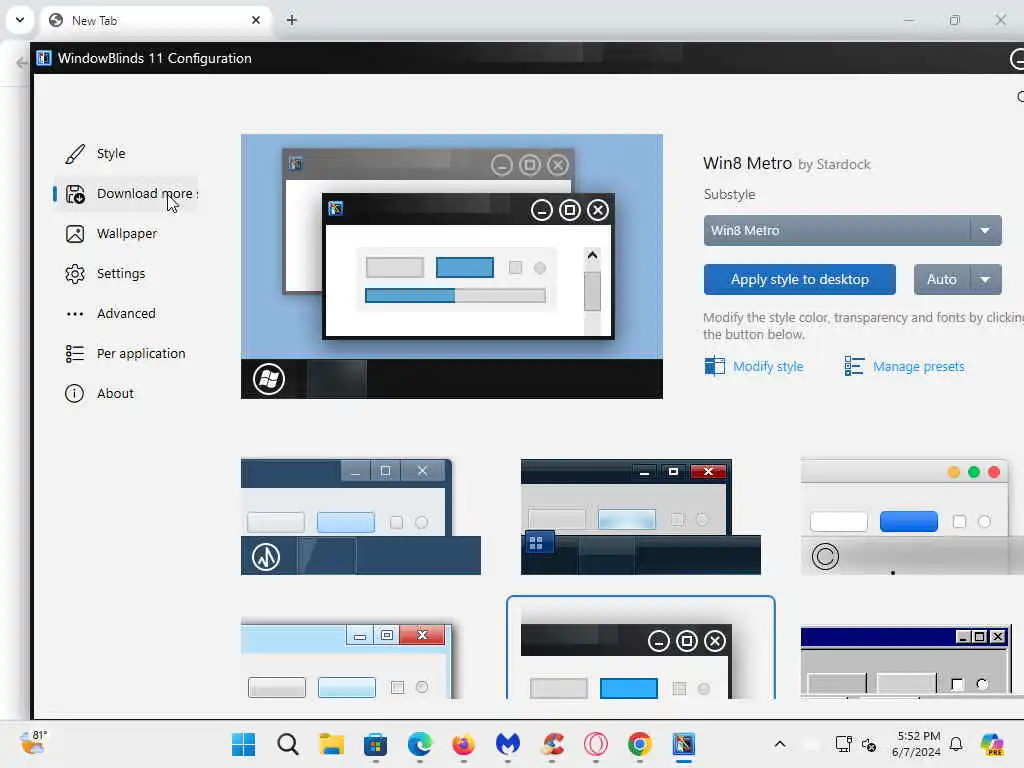The width and height of the screenshot is (1024, 768).
Task: Open File Explorer from the taskbar
Action: click(x=331, y=744)
